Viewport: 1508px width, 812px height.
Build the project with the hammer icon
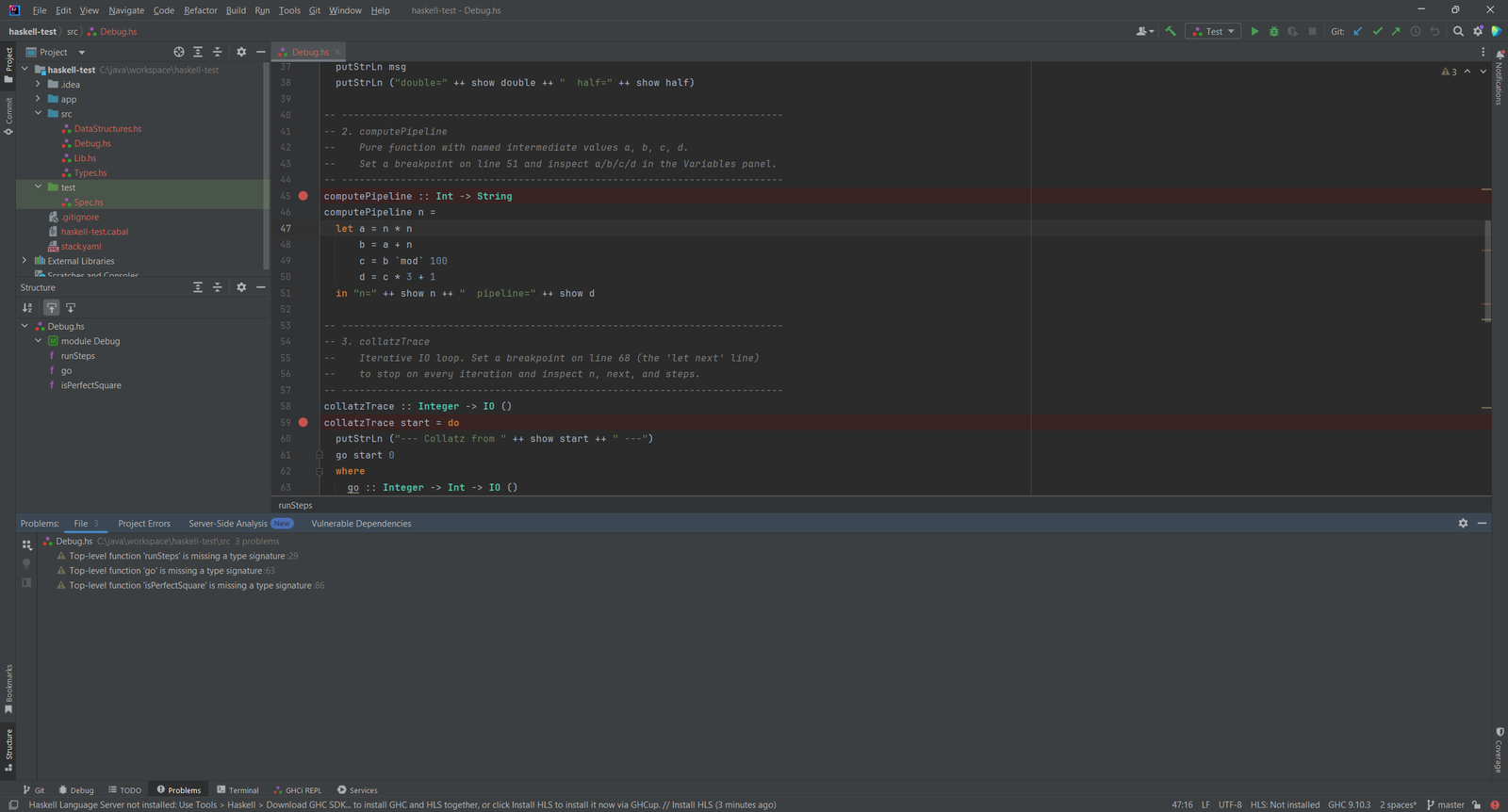[x=1171, y=31]
